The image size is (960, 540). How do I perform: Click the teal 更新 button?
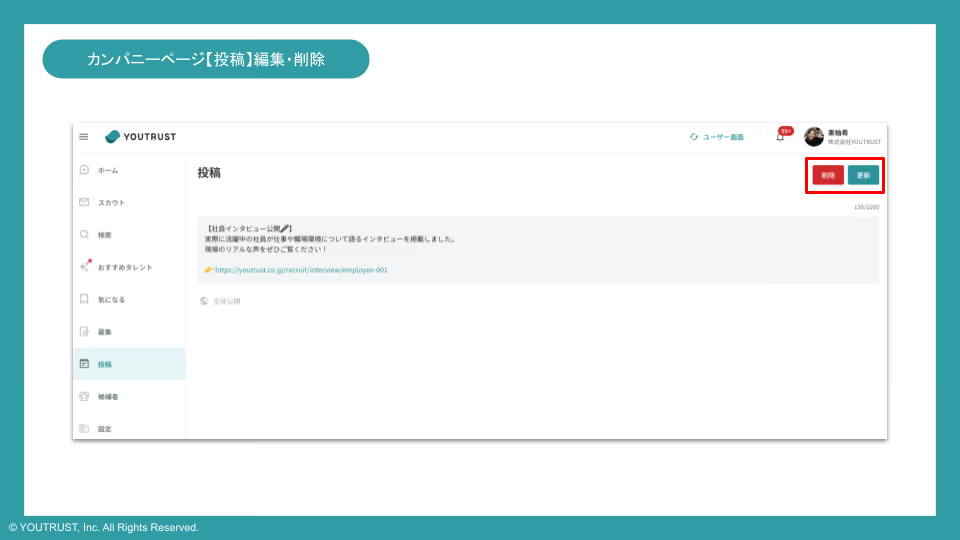click(863, 175)
